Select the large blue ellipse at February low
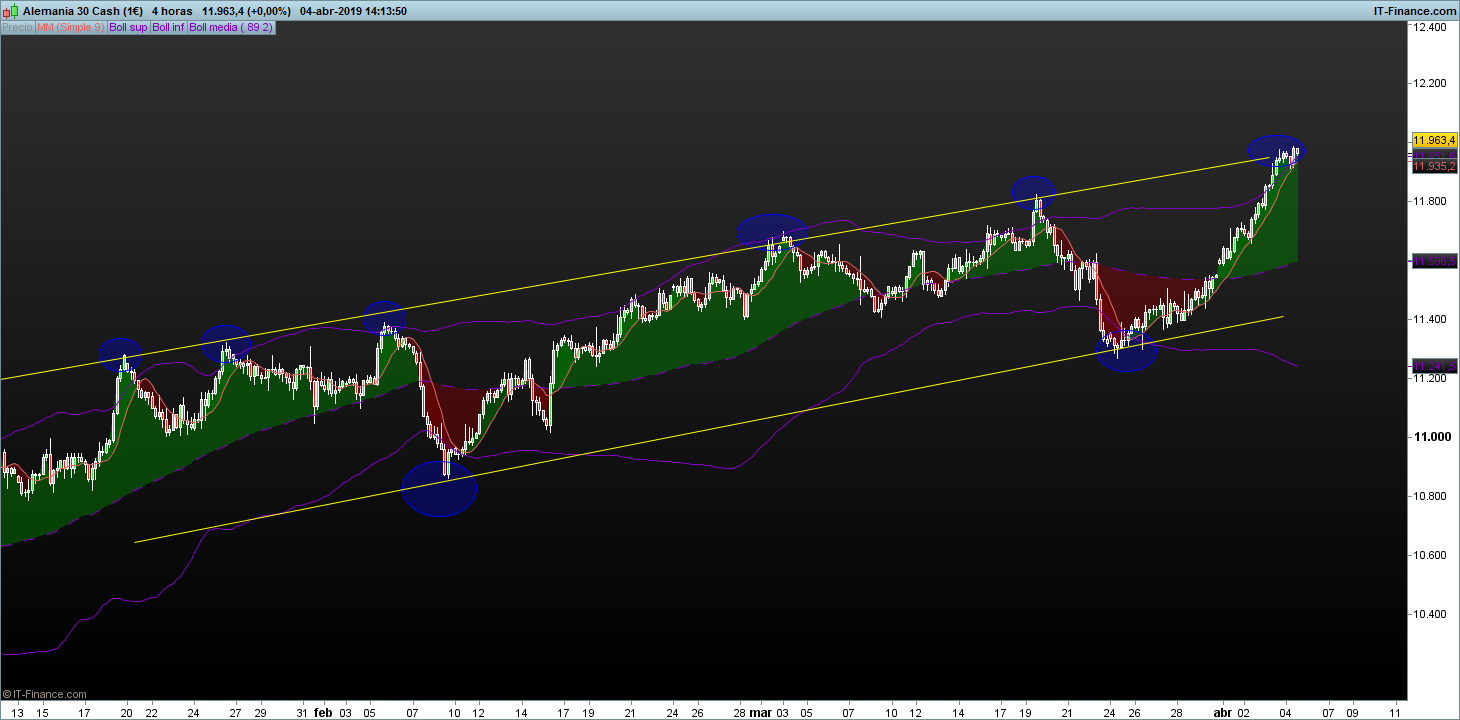This screenshot has width=1460, height=720. [x=439, y=489]
